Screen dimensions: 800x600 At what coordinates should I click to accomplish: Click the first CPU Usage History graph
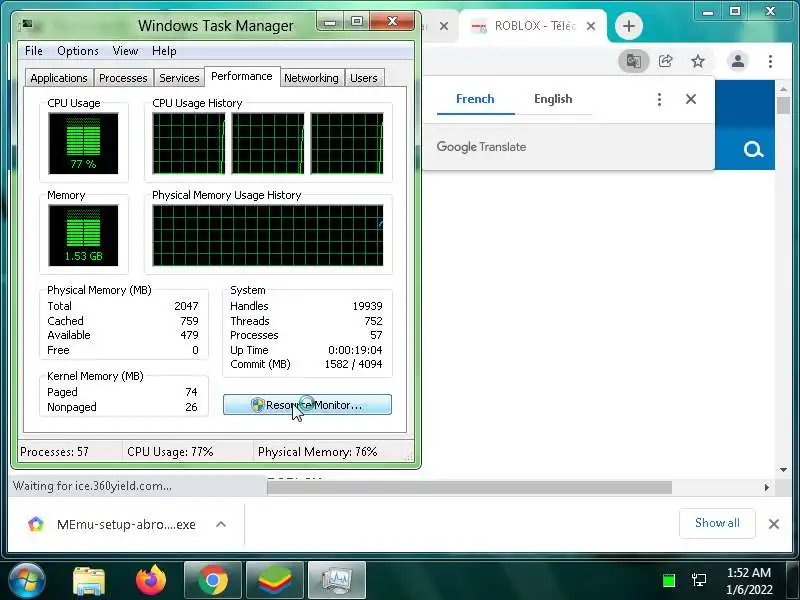189,143
